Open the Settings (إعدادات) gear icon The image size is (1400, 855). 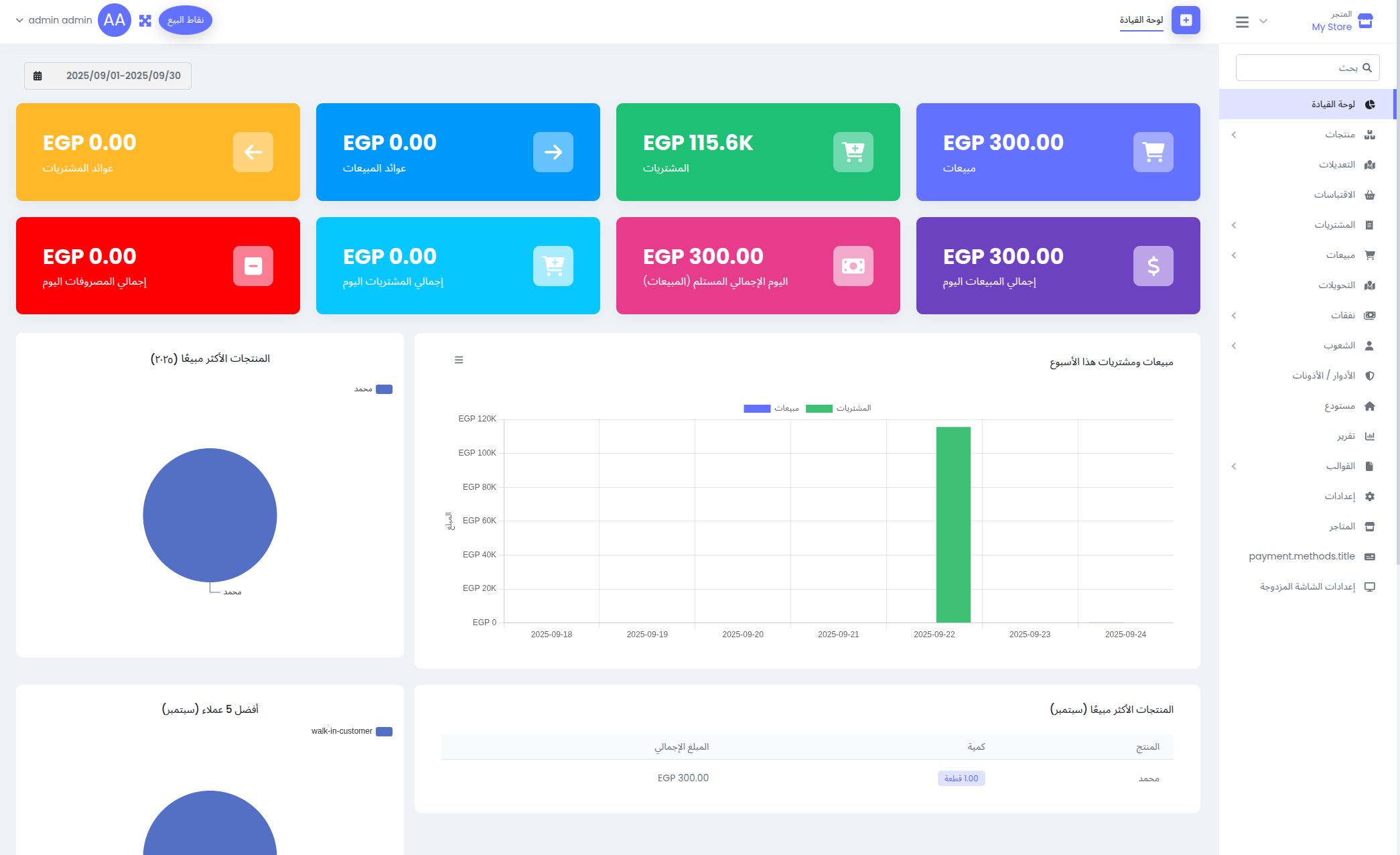pos(1370,496)
